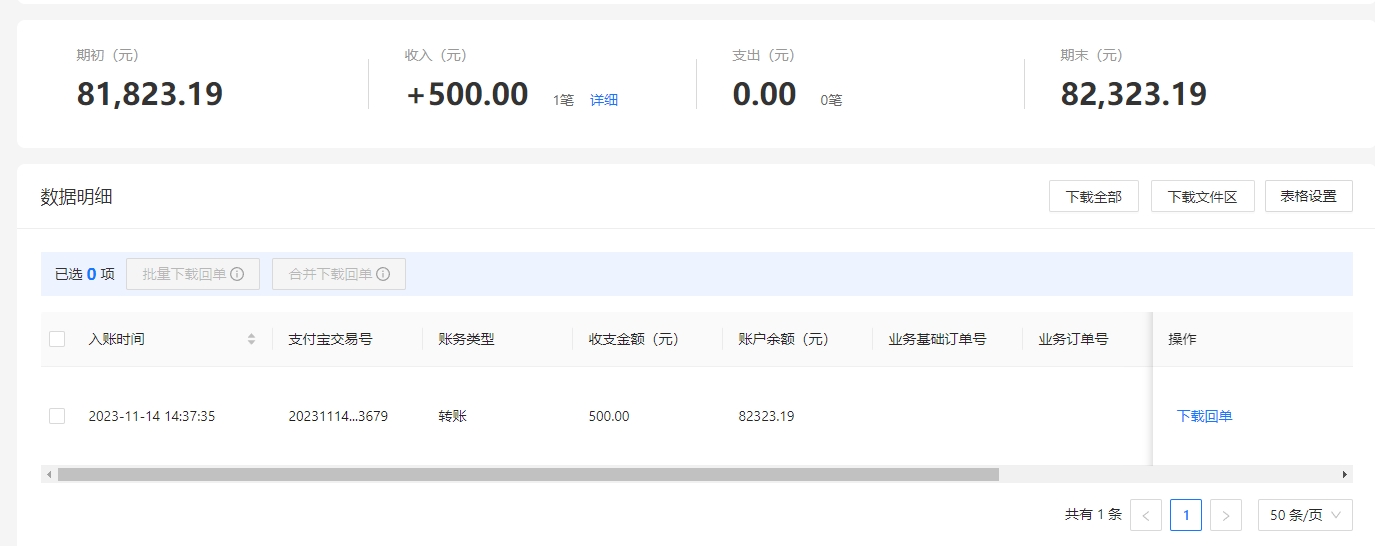Click the 操作 column header
Screen dimensions: 1375x546
pyautogui.click(x=1182, y=339)
